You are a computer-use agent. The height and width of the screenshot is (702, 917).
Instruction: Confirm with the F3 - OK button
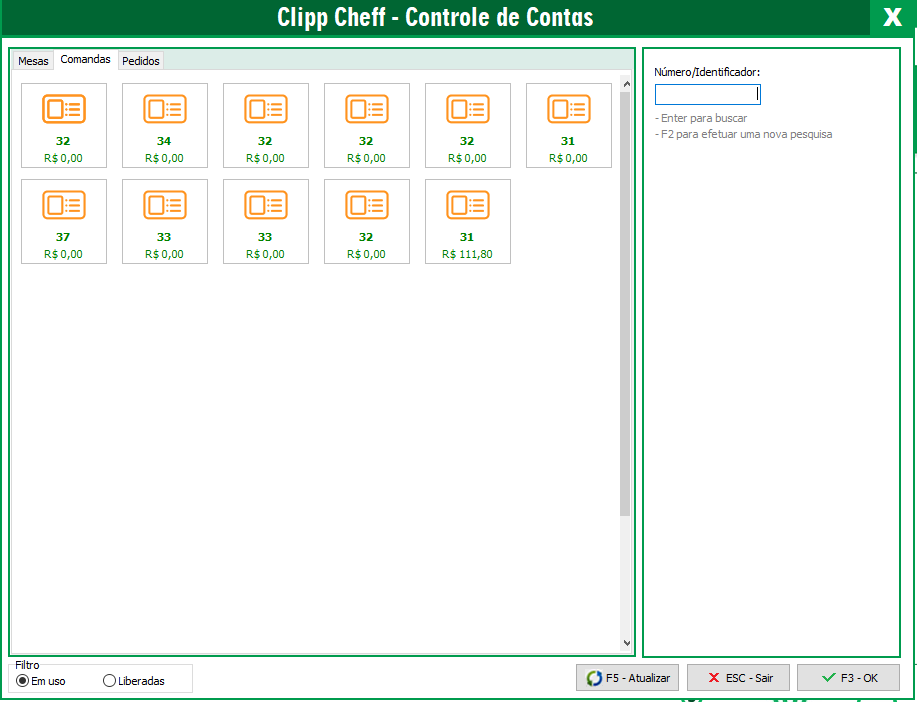(848, 678)
